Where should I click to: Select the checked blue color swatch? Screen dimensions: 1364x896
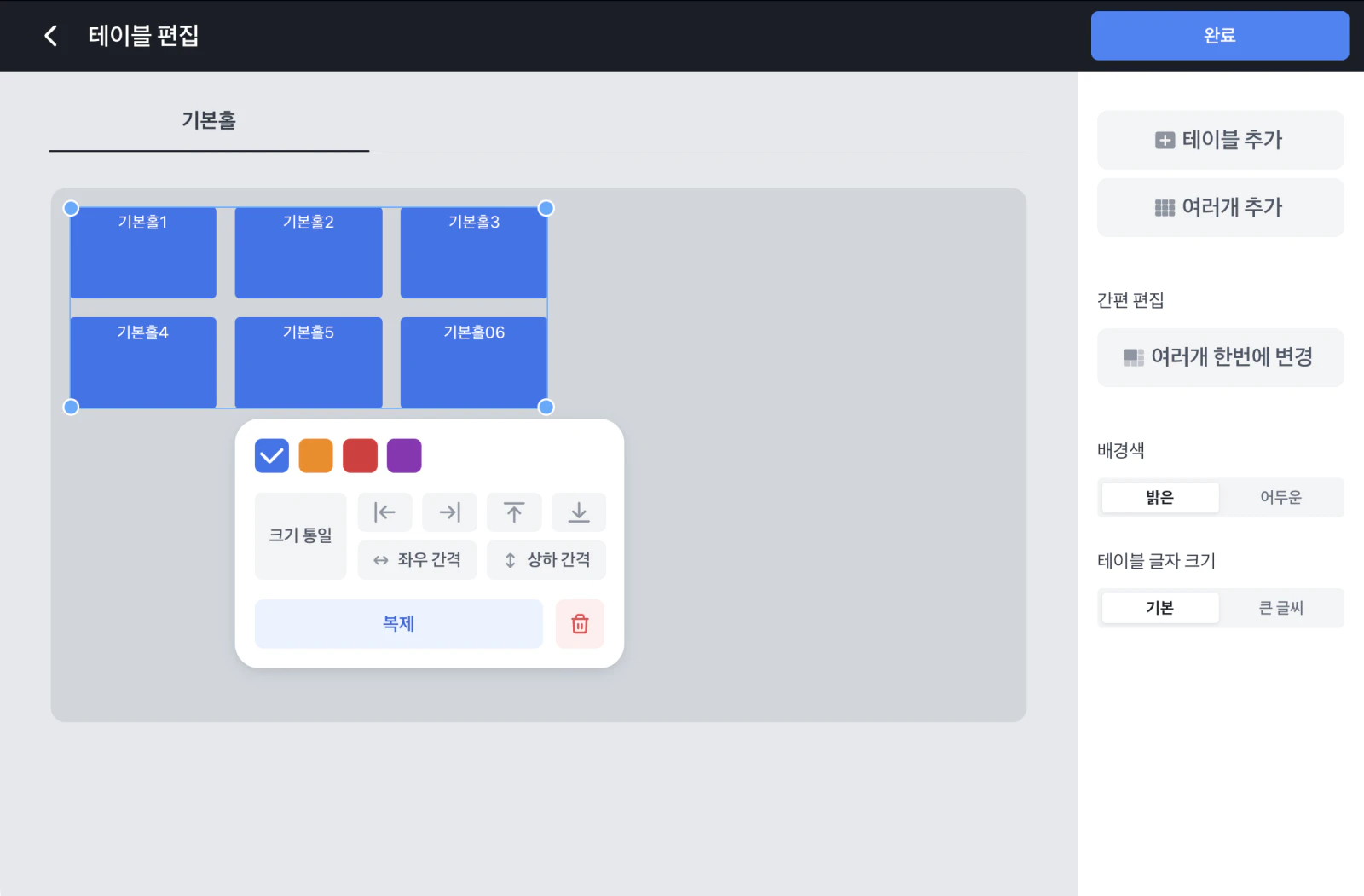click(x=272, y=455)
